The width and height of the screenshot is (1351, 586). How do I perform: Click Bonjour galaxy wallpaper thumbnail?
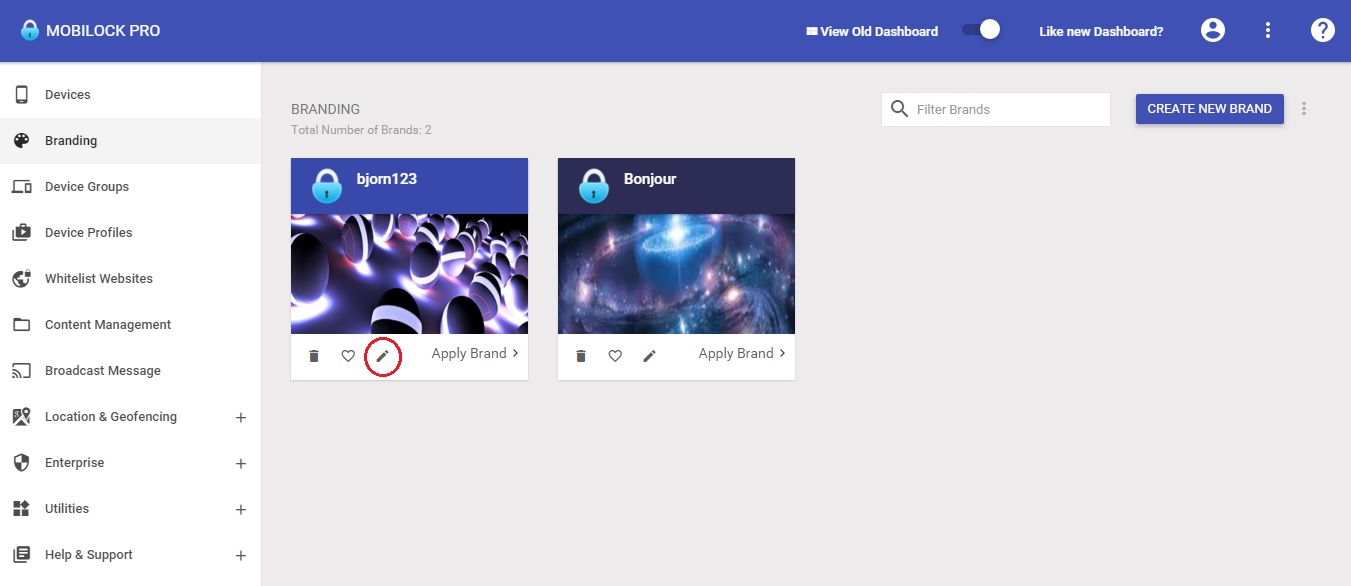(676, 274)
